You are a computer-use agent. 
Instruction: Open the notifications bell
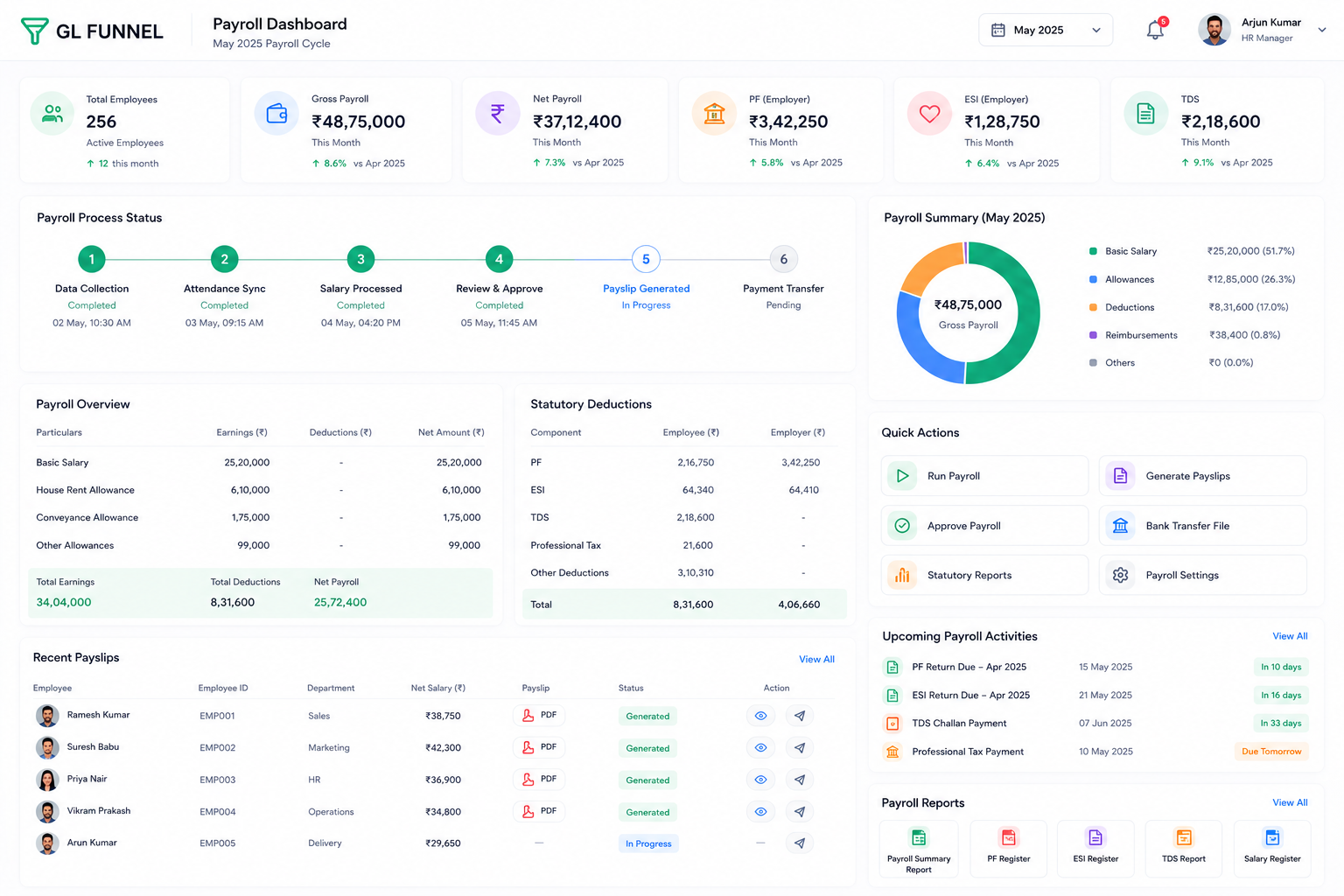point(1155,30)
